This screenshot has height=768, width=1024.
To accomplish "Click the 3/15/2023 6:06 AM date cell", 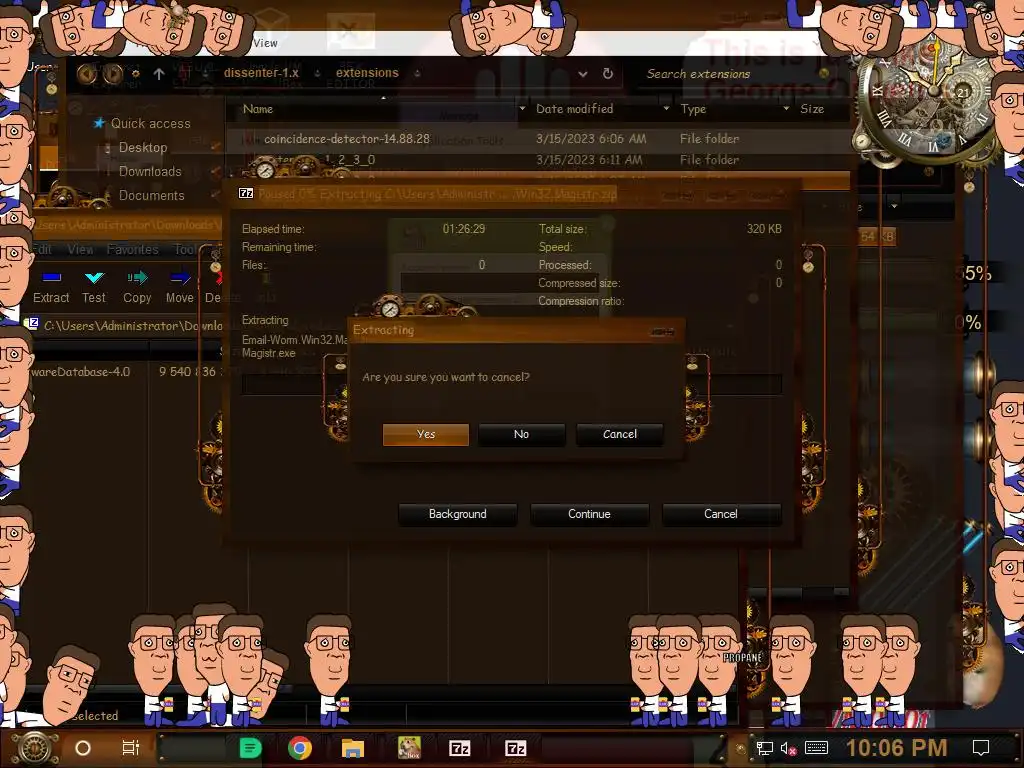I will tap(591, 138).
